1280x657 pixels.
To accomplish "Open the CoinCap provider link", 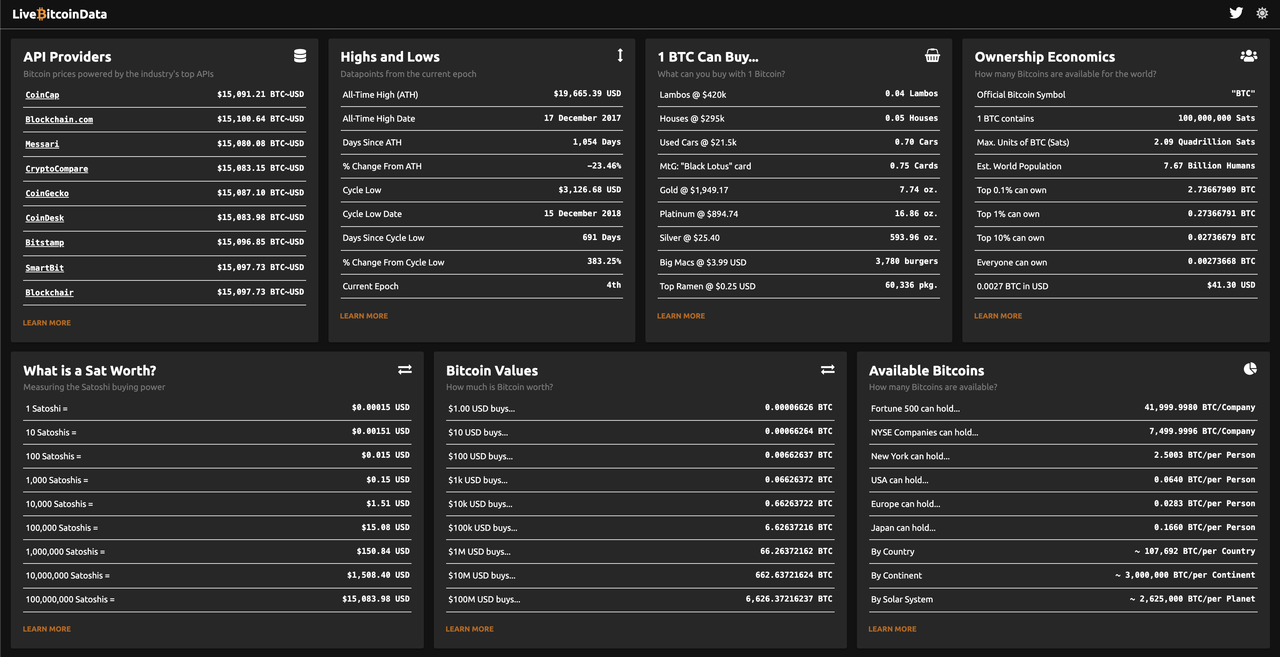I will pos(42,95).
